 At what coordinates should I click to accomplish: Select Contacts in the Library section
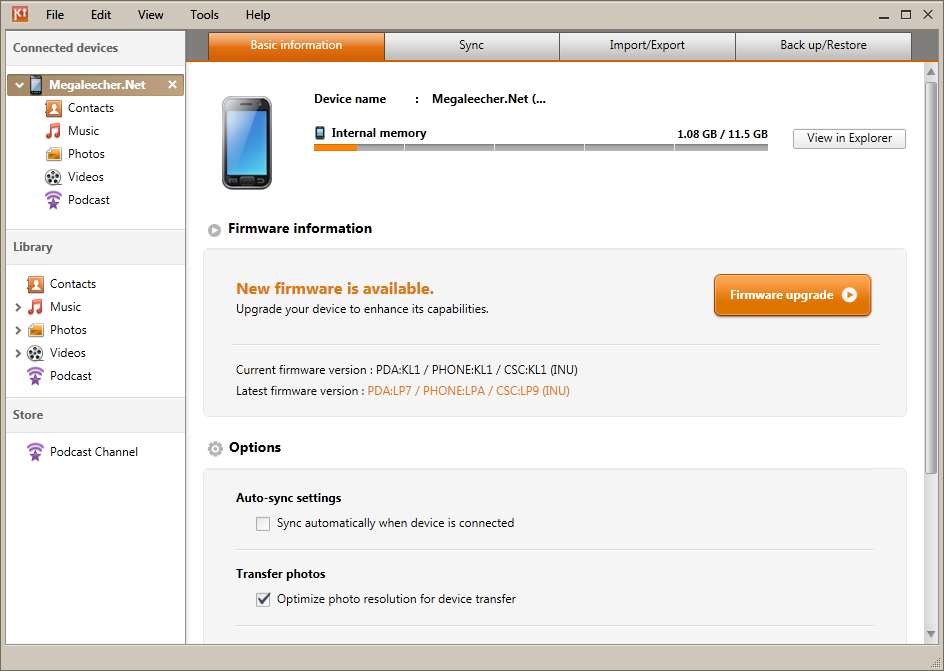coord(73,284)
